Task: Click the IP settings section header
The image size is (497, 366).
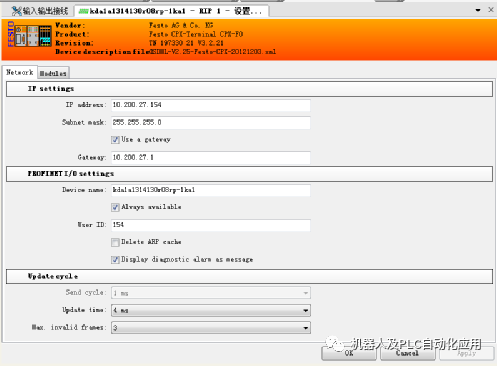Action: tap(249, 89)
